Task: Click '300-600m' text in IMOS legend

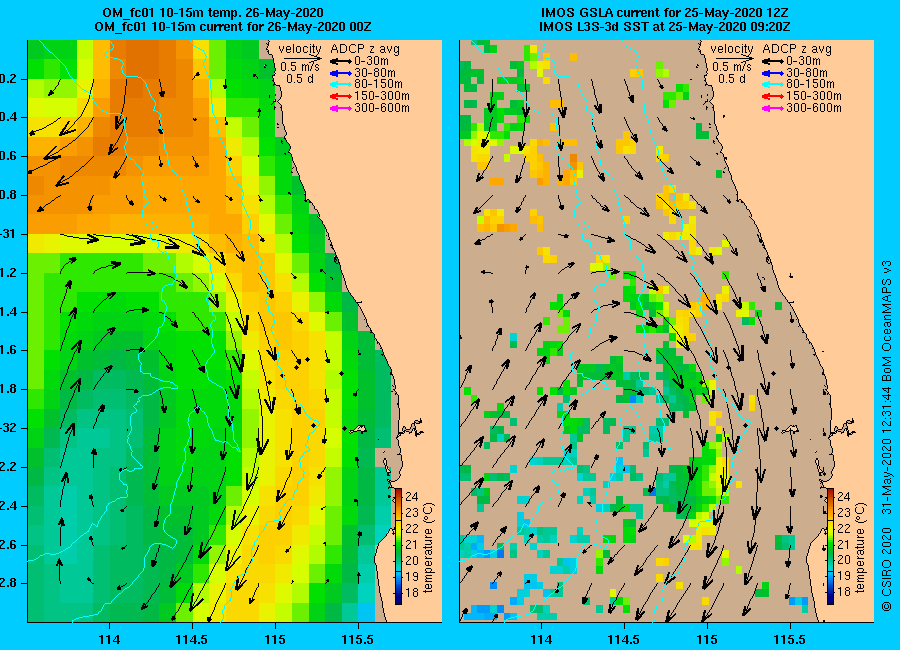Action: tap(814, 108)
